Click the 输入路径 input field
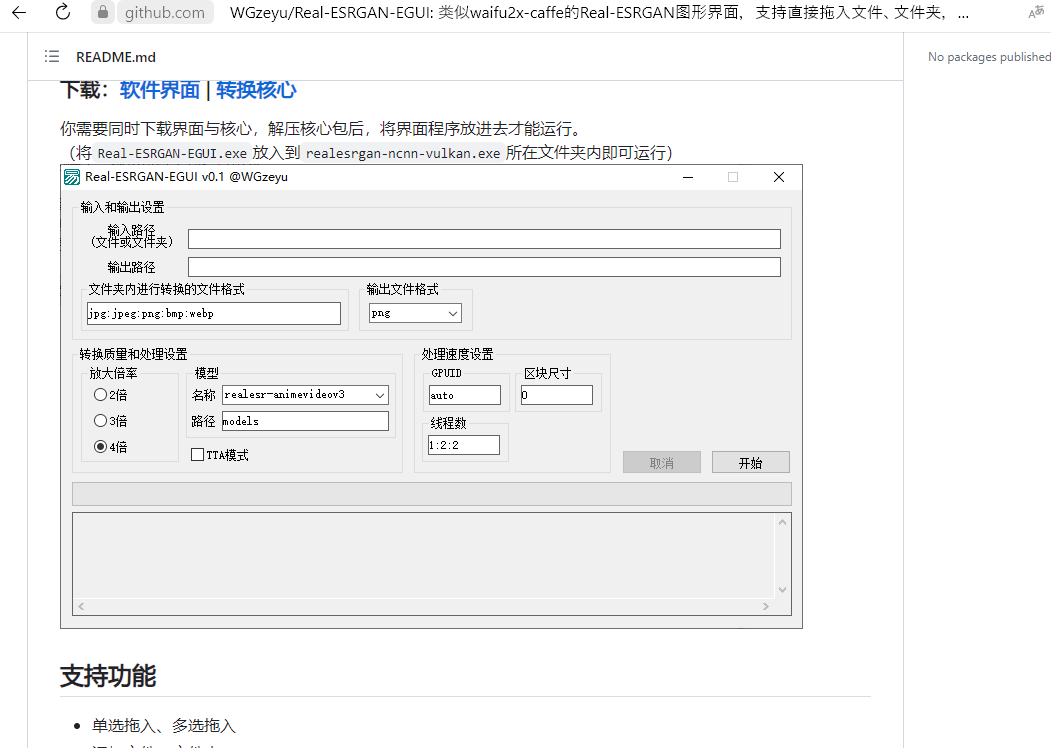The width and height of the screenshot is (1051, 748). point(484,239)
